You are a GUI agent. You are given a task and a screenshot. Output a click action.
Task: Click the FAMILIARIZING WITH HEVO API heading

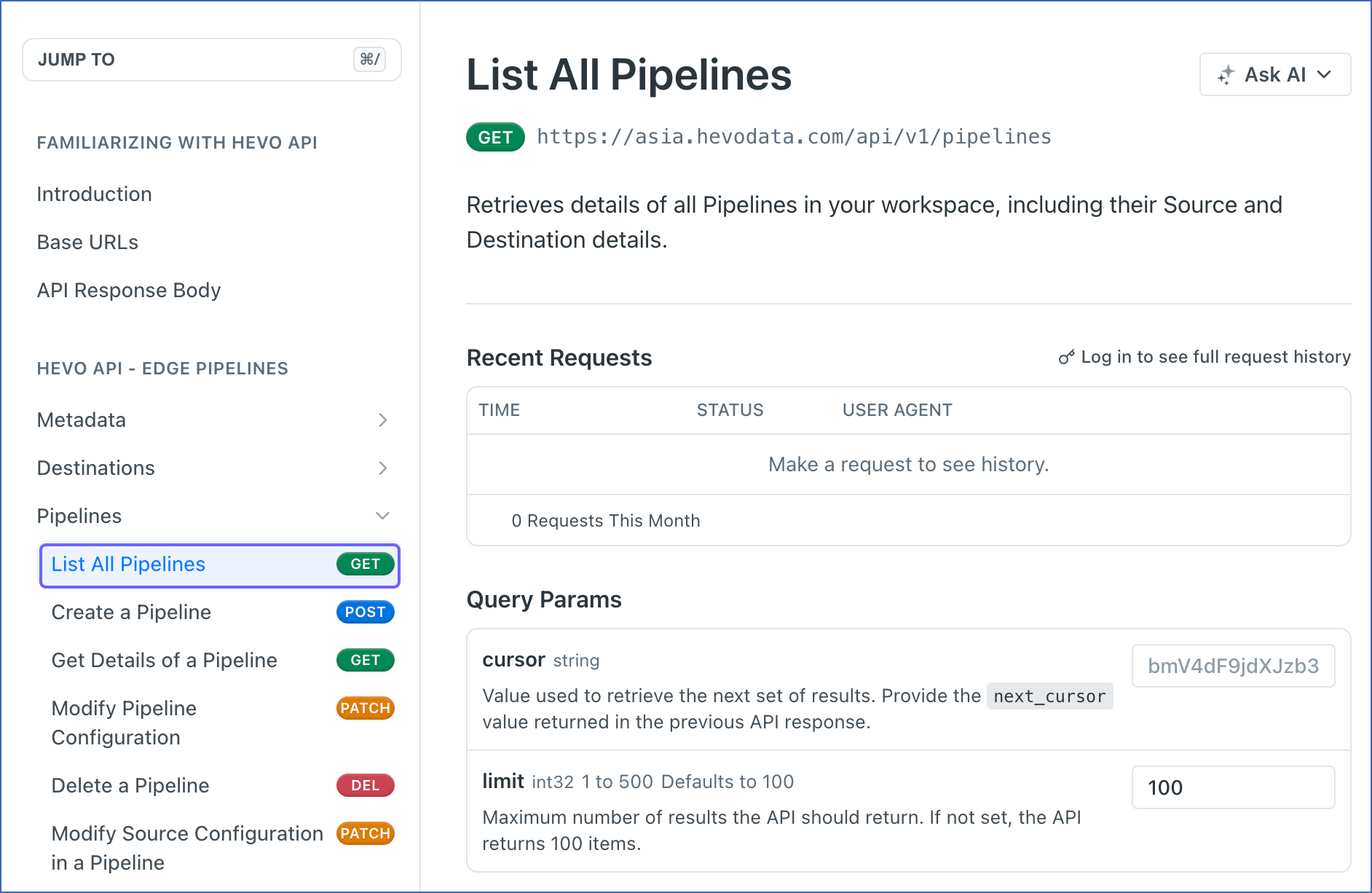point(178,143)
